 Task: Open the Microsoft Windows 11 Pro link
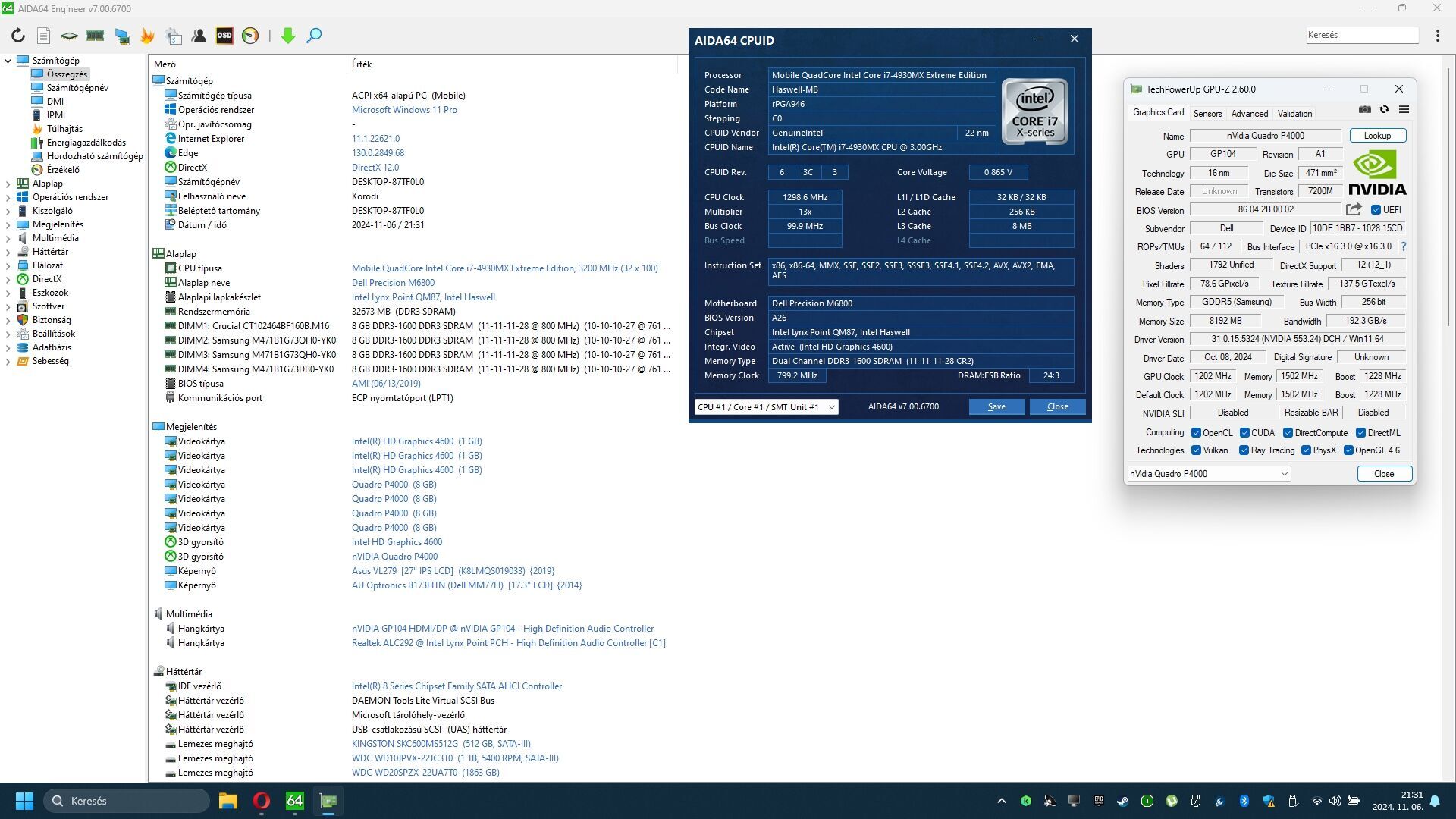tap(404, 110)
